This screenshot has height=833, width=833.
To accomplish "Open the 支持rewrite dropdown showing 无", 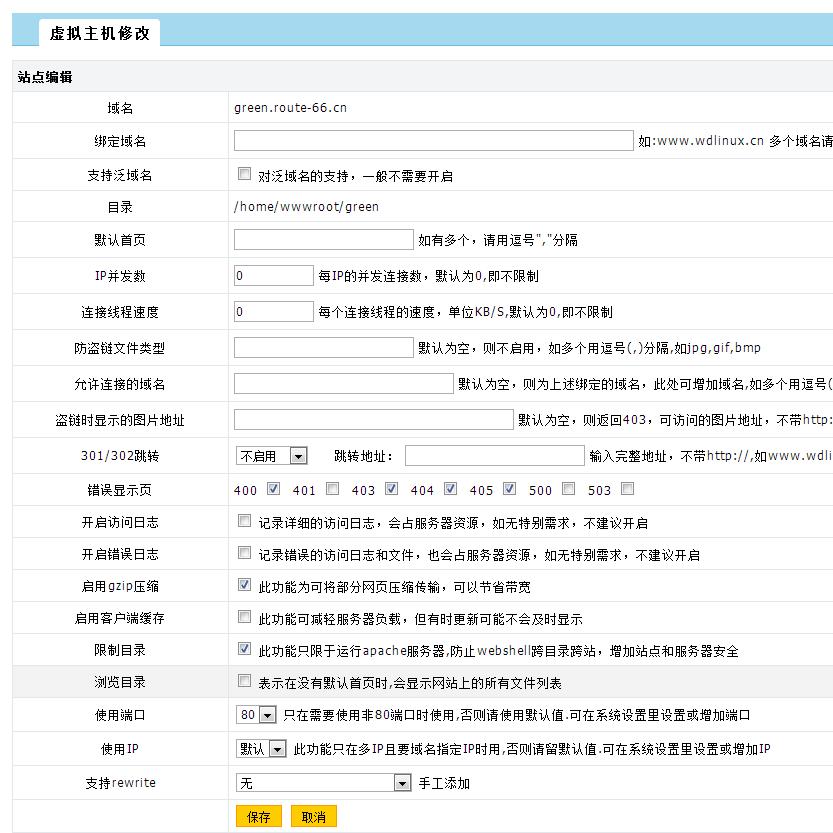I will pos(324,783).
